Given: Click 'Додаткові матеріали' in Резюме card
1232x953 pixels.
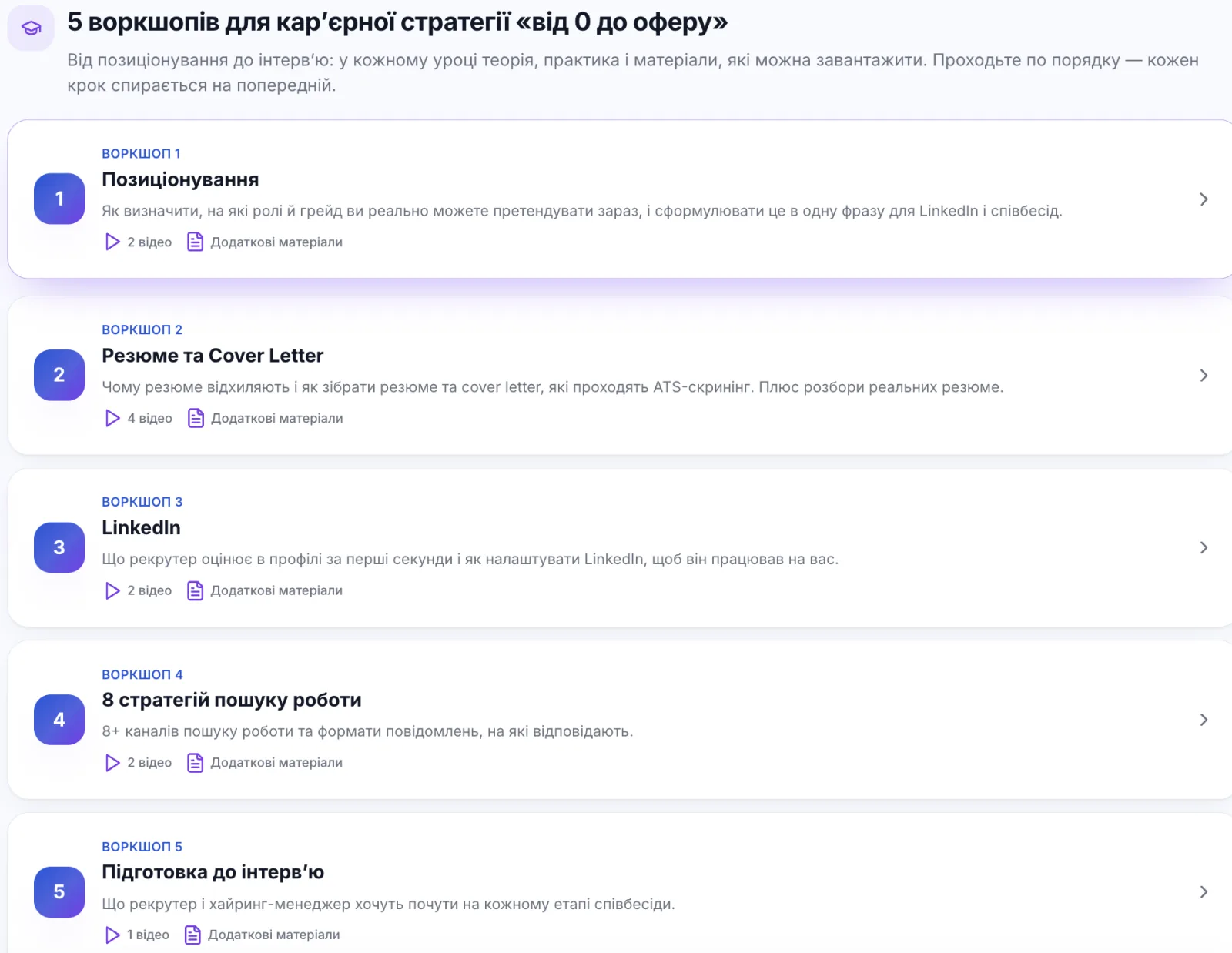Looking at the screenshot, I should click(x=277, y=418).
